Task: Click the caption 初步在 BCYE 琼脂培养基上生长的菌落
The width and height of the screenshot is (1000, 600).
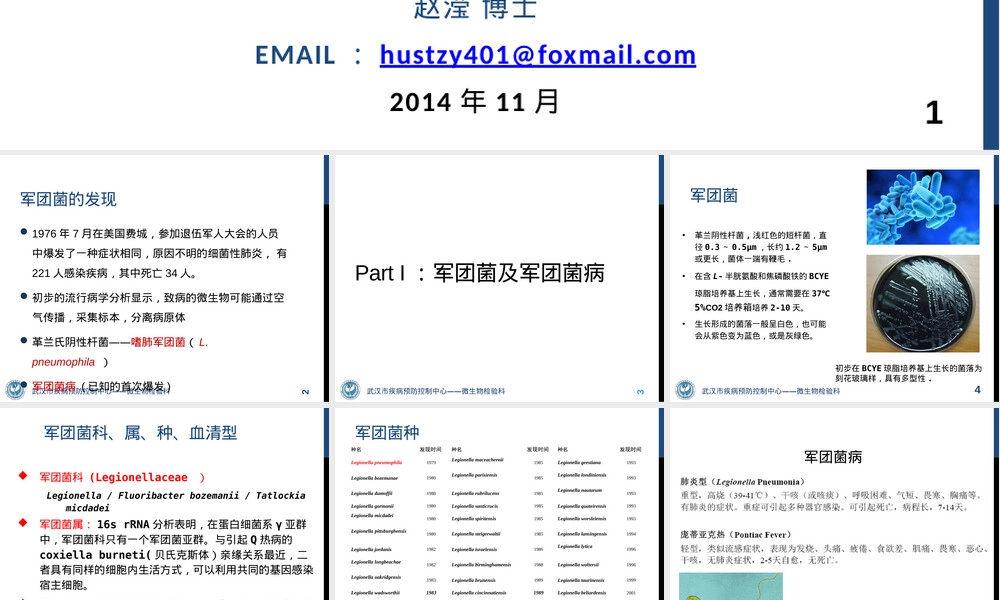Action: coord(909,373)
